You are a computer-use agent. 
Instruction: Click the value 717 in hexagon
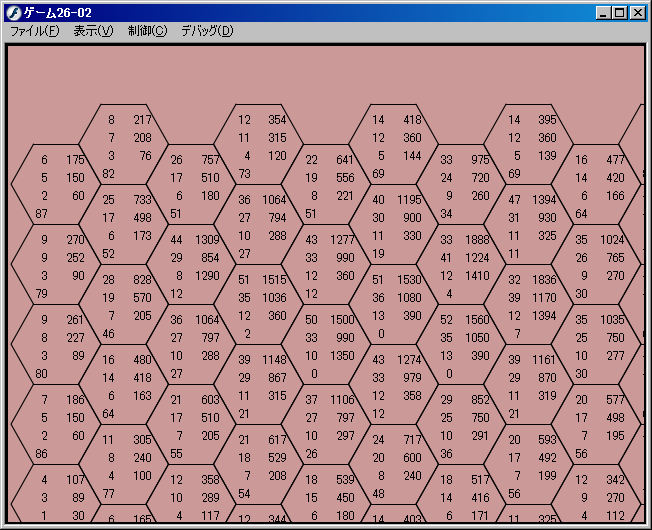(412, 440)
